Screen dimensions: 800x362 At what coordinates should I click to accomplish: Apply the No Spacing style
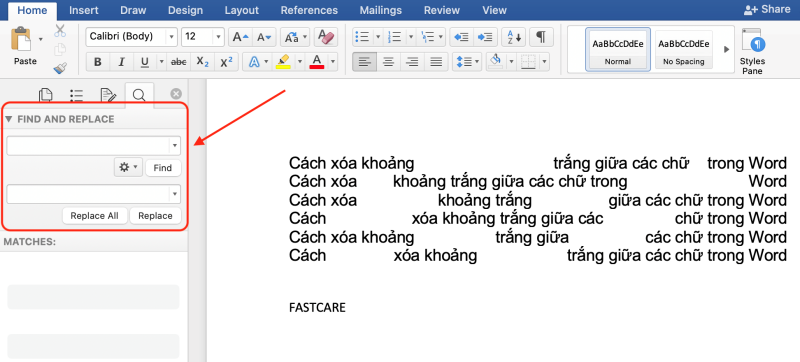point(684,49)
